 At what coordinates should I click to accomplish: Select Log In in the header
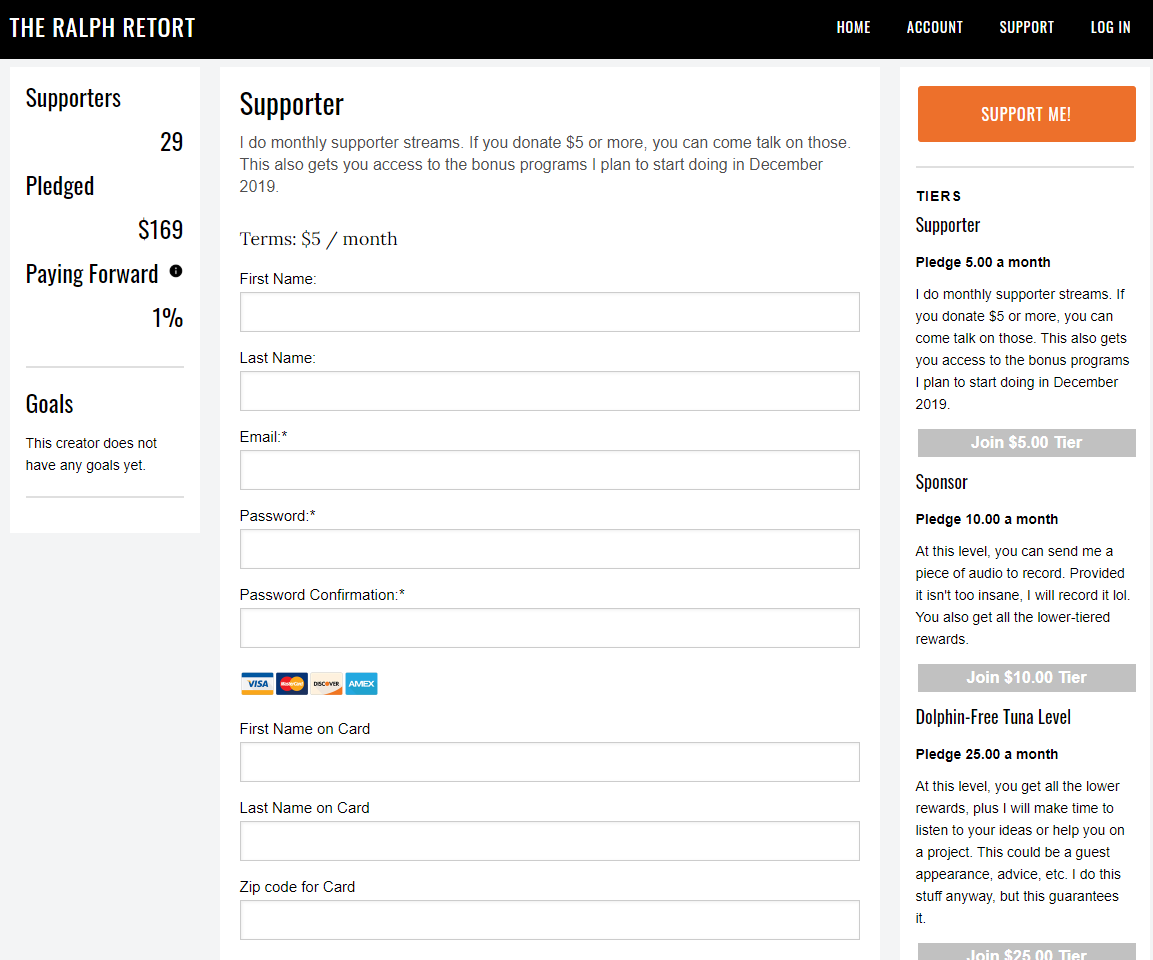point(1110,27)
